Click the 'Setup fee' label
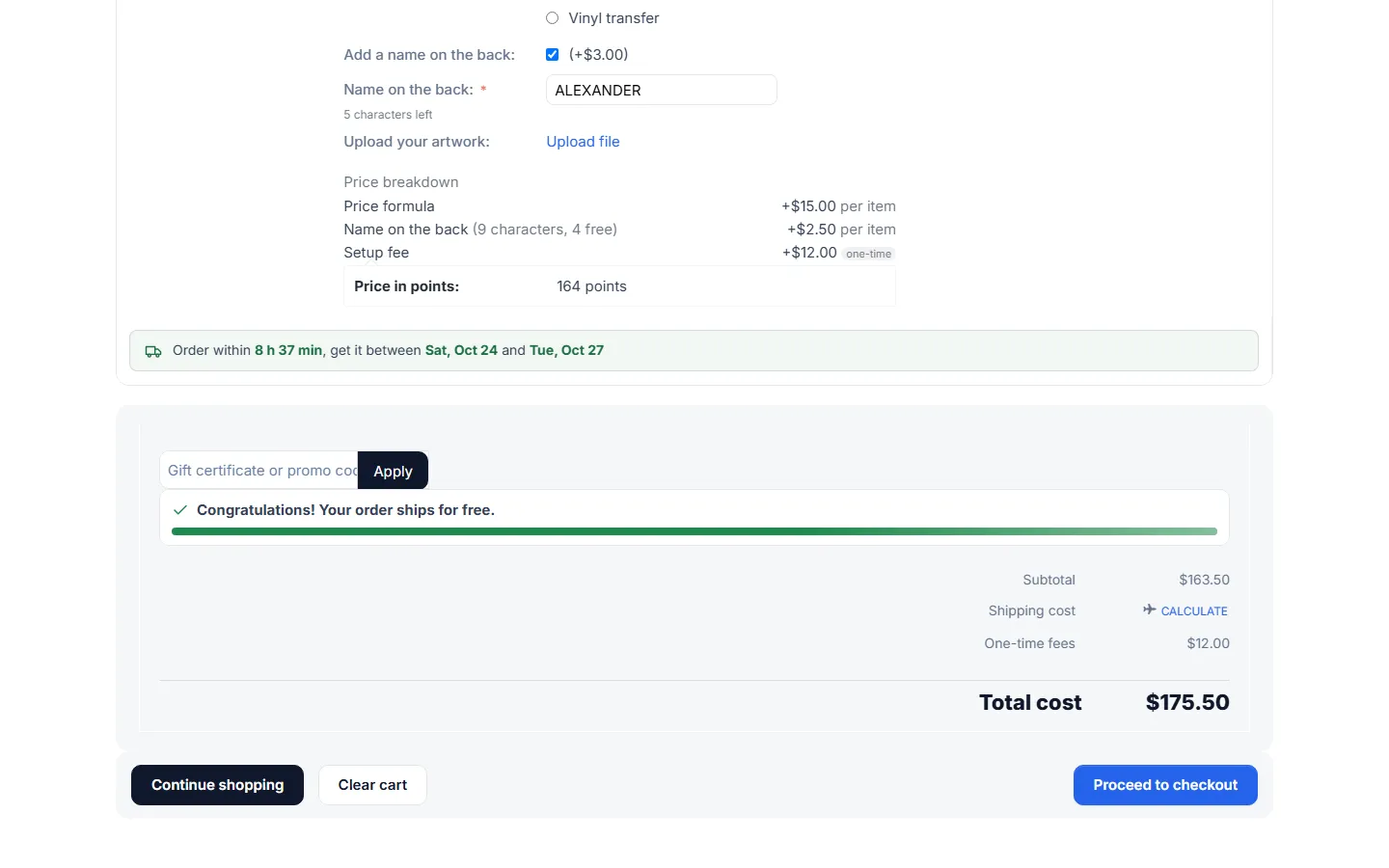This screenshot has height=868, width=1389. click(x=376, y=253)
